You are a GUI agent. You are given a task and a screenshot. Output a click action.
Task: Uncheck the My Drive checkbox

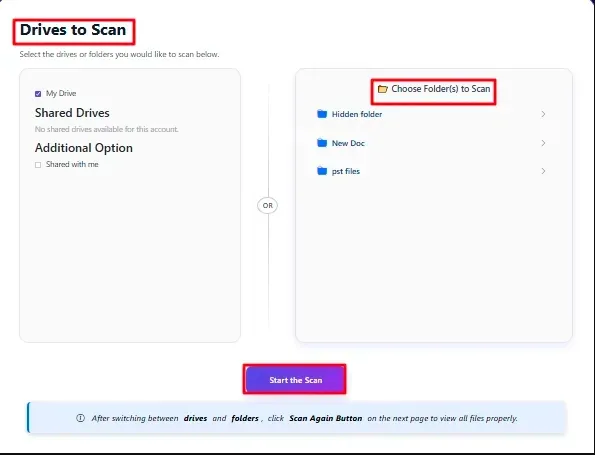tap(38, 94)
